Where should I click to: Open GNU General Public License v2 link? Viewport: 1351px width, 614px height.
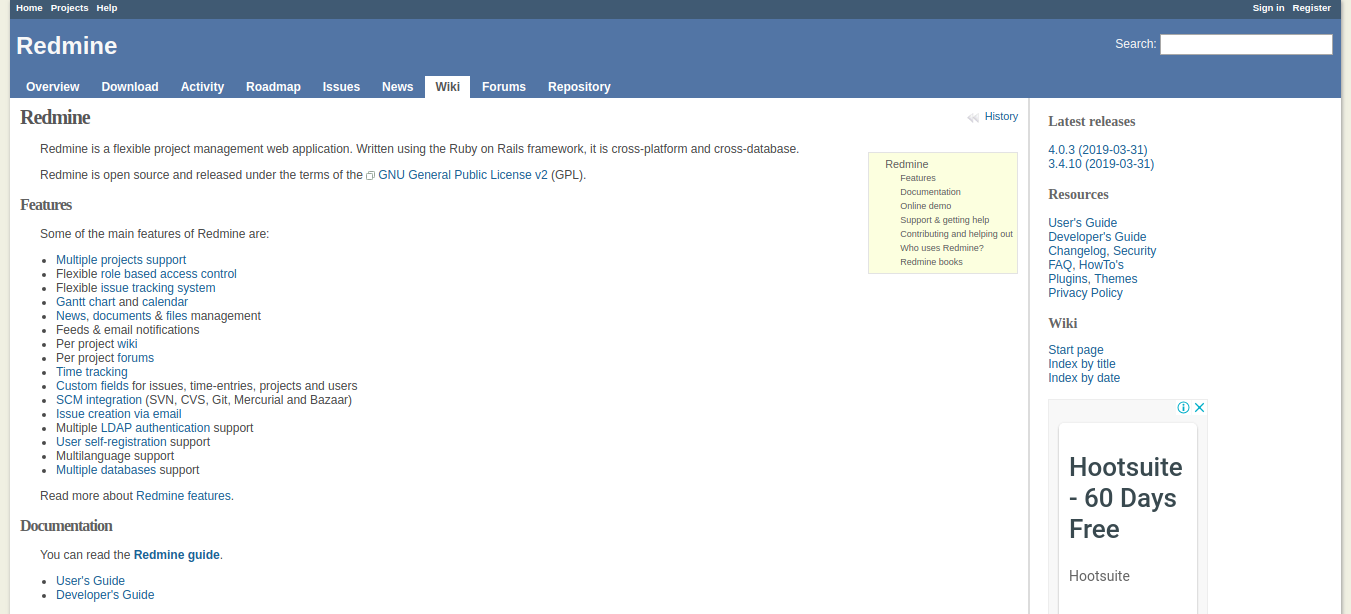pos(462,175)
